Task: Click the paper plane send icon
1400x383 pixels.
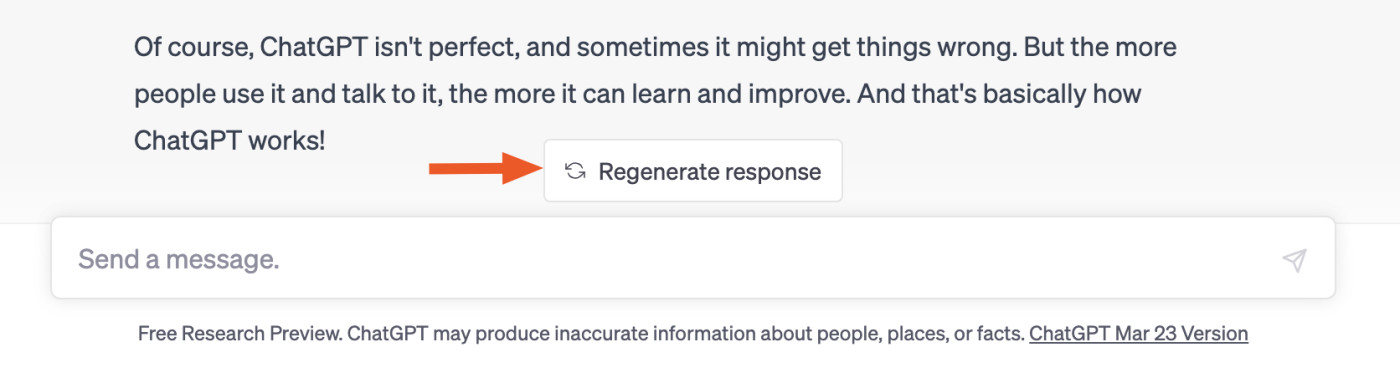Action: pyautogui.click(x=1294, y=260)
